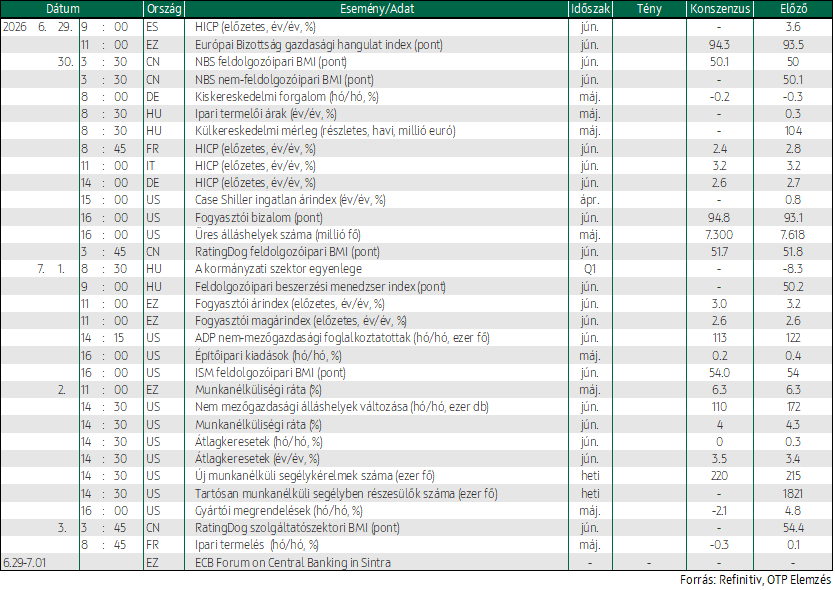Select the A kormányzati szektor egyenlege row

[x=416, y=269]
